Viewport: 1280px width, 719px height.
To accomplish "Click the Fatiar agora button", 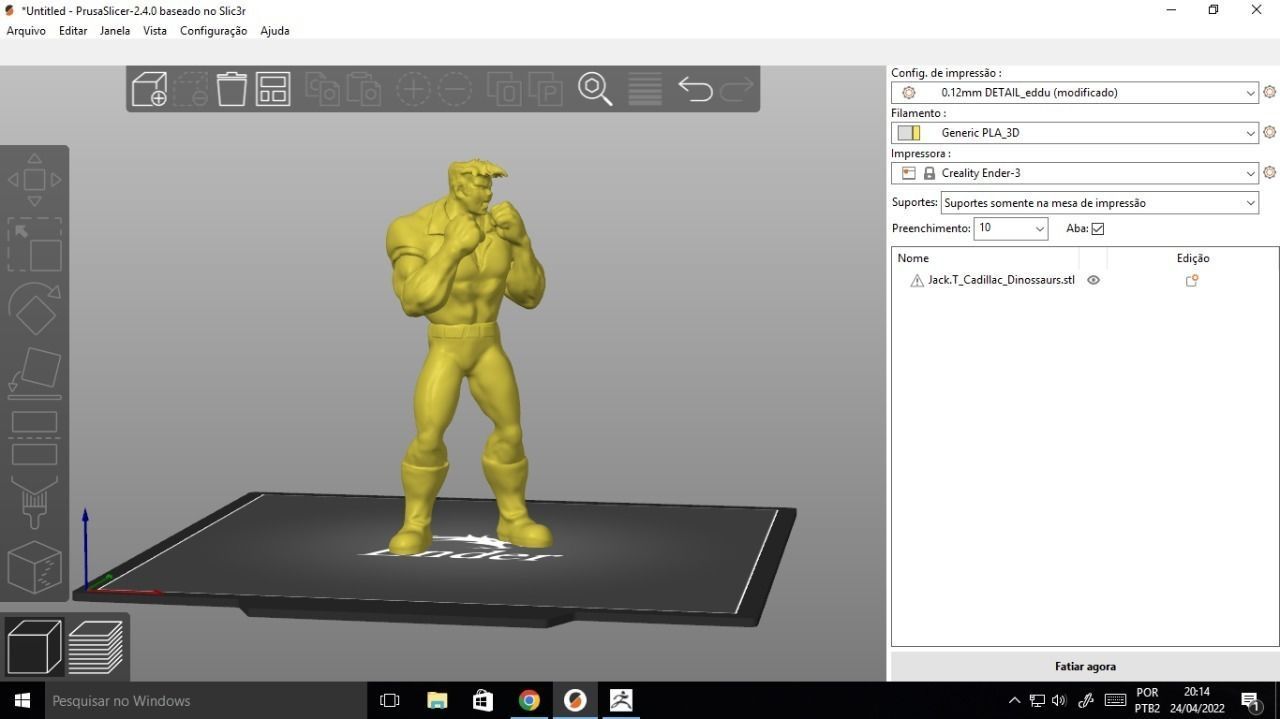I will click(1085, 666).
